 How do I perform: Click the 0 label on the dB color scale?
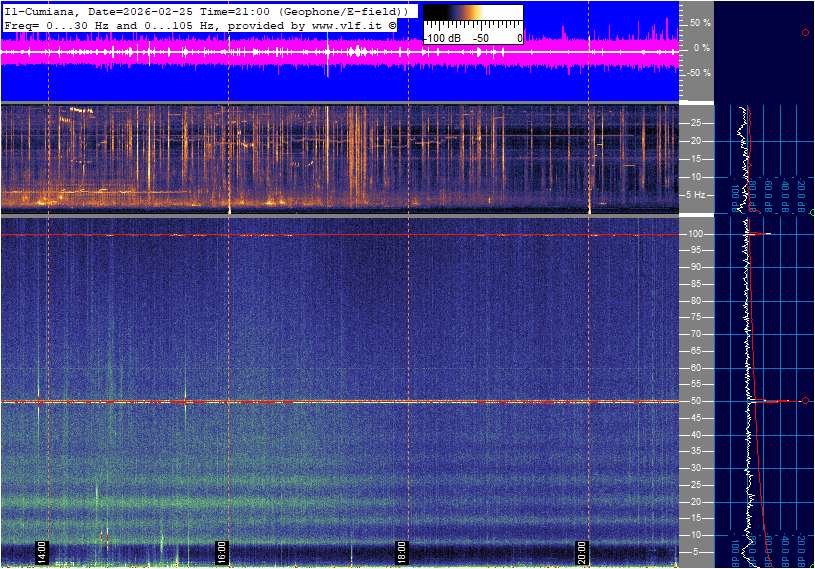(x=518, y=37)
